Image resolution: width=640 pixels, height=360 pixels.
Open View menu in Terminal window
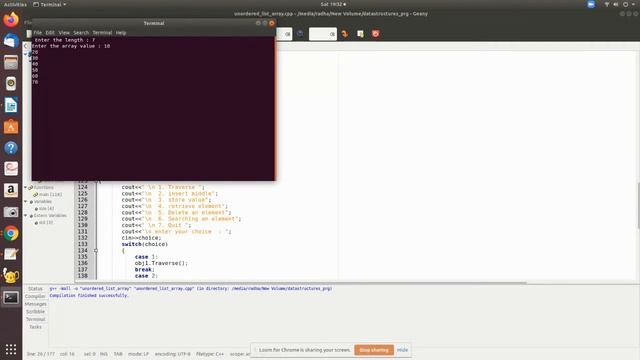[64, 33]
